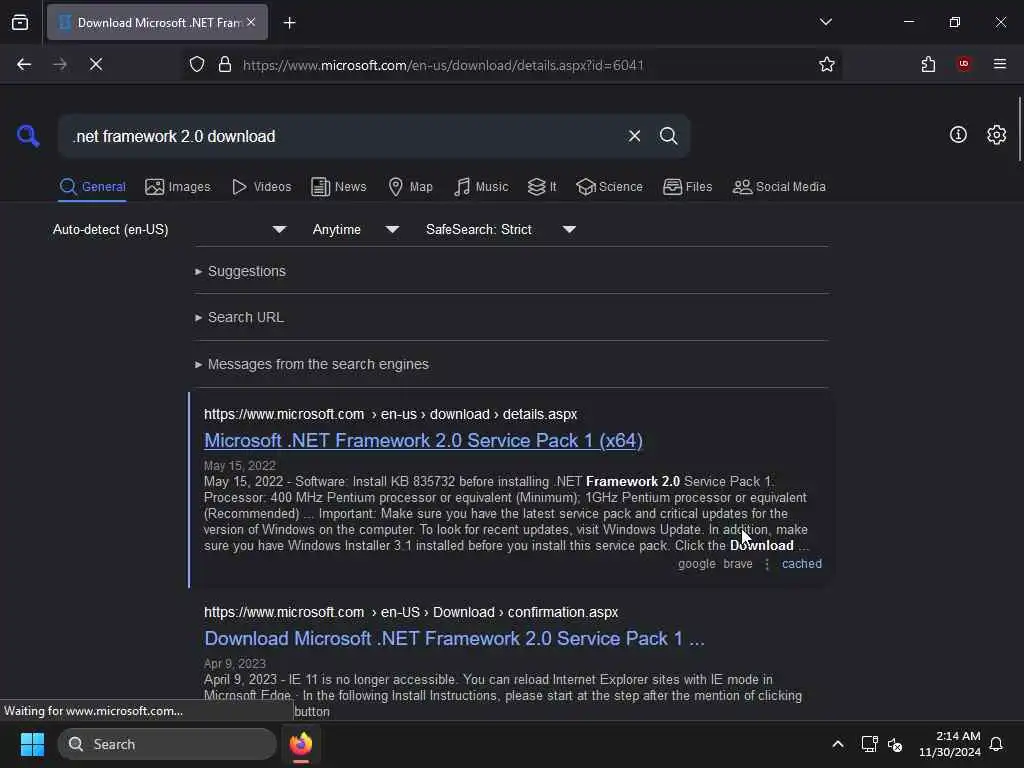This screenshot has height=768, width=1024.
Task: Open the search info about icon
Action: 958,135
